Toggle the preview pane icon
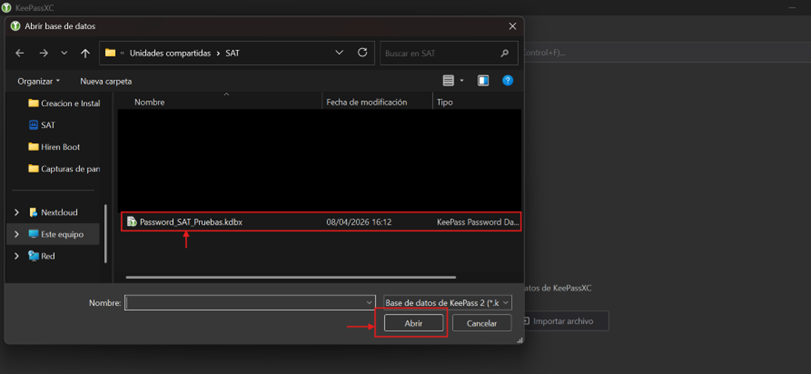811x374 pixels. click(483, 81)
